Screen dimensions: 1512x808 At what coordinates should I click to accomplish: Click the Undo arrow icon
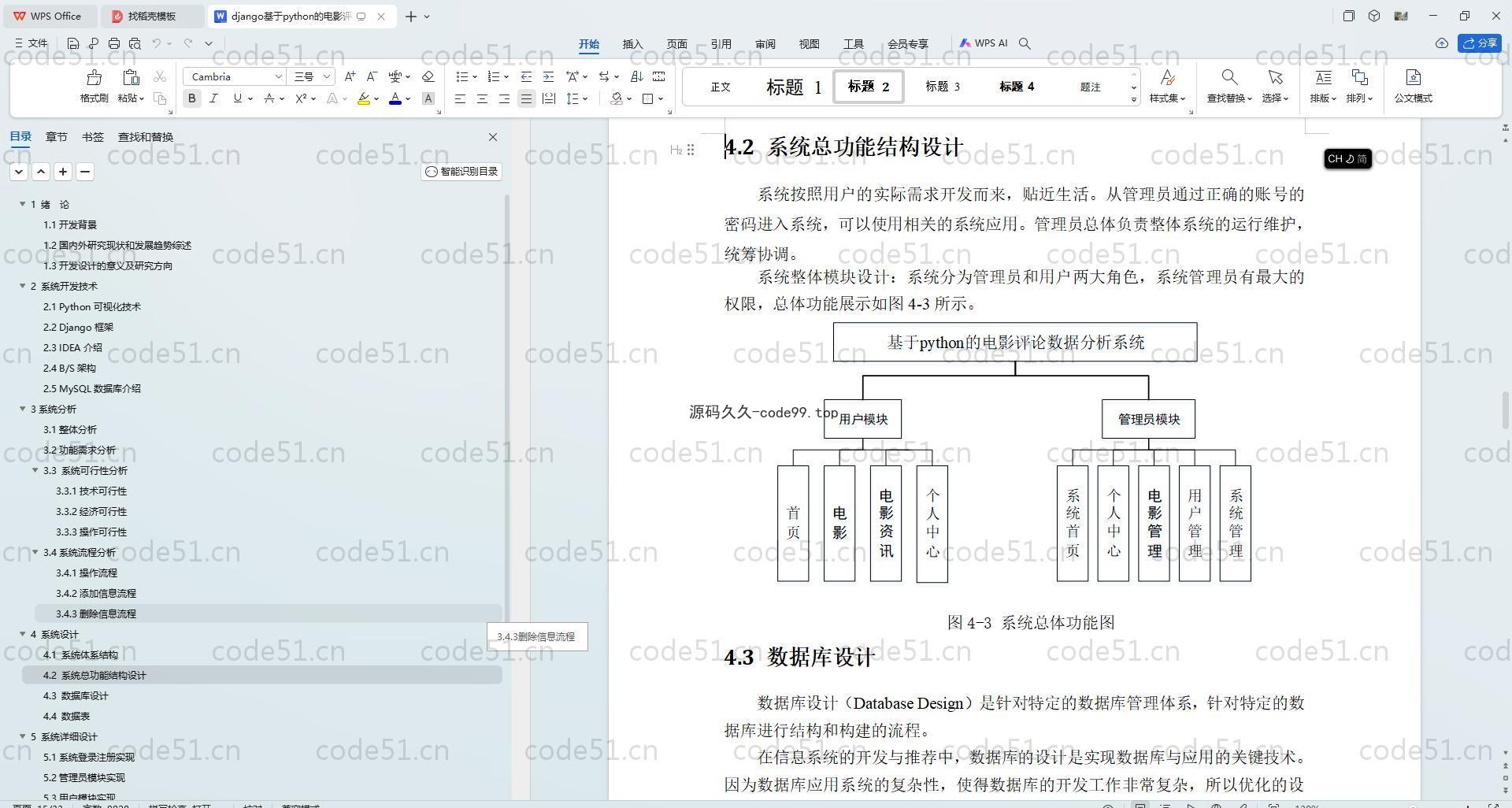pyautogui.click(x=157, y=44)
